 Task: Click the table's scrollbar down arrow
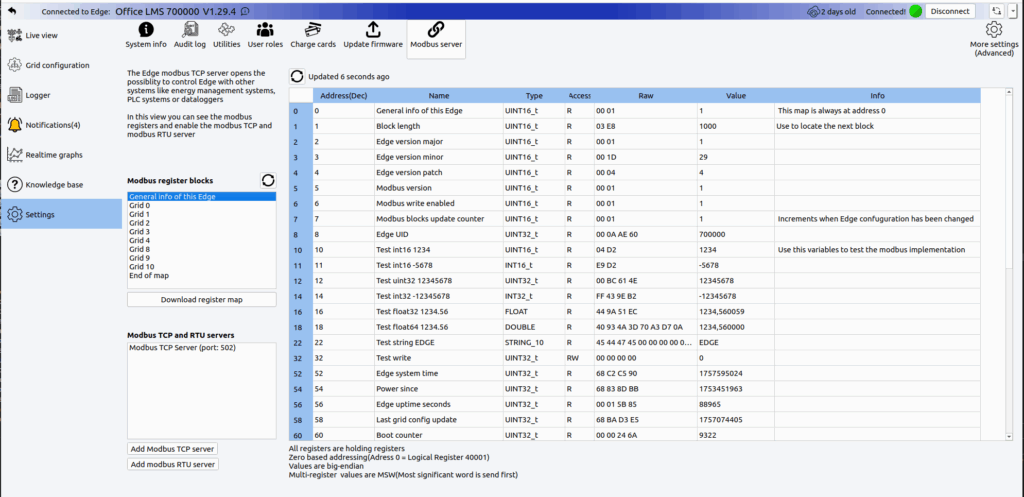click(x=1009, y=436)
